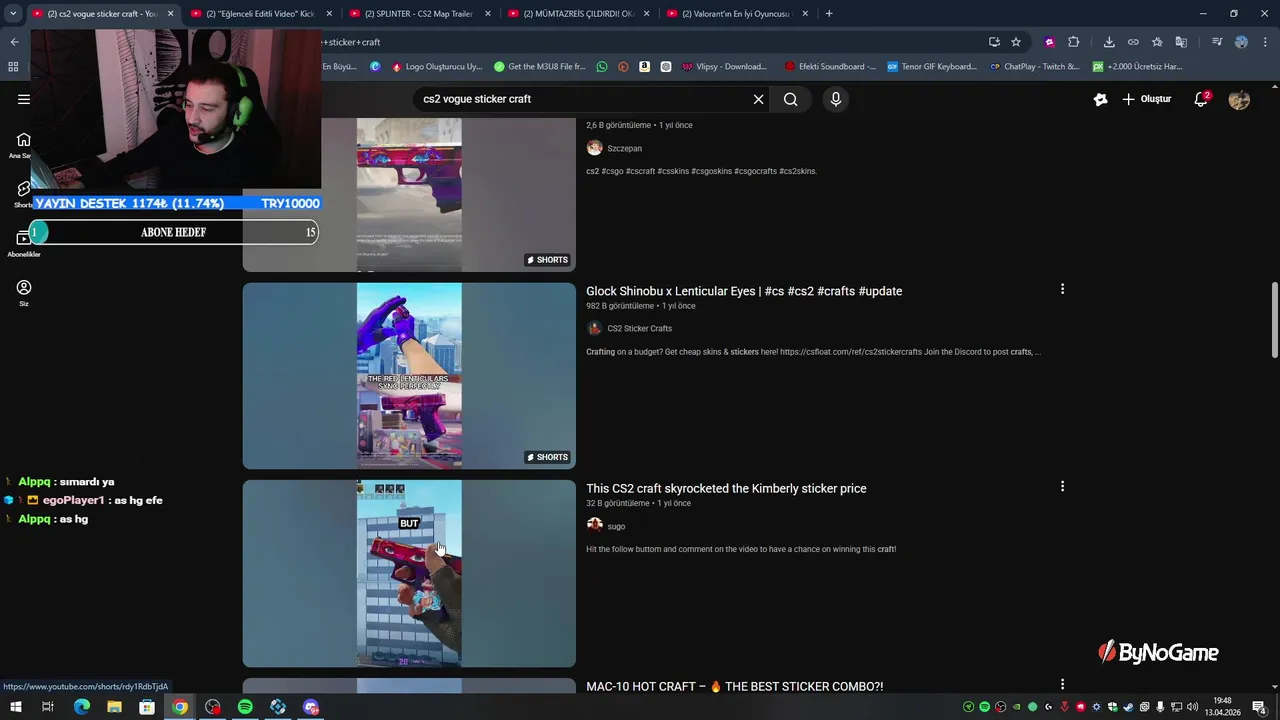Start voice search with microphone icon
Screen dimensions: 1280x720
[x=836, y=99]
